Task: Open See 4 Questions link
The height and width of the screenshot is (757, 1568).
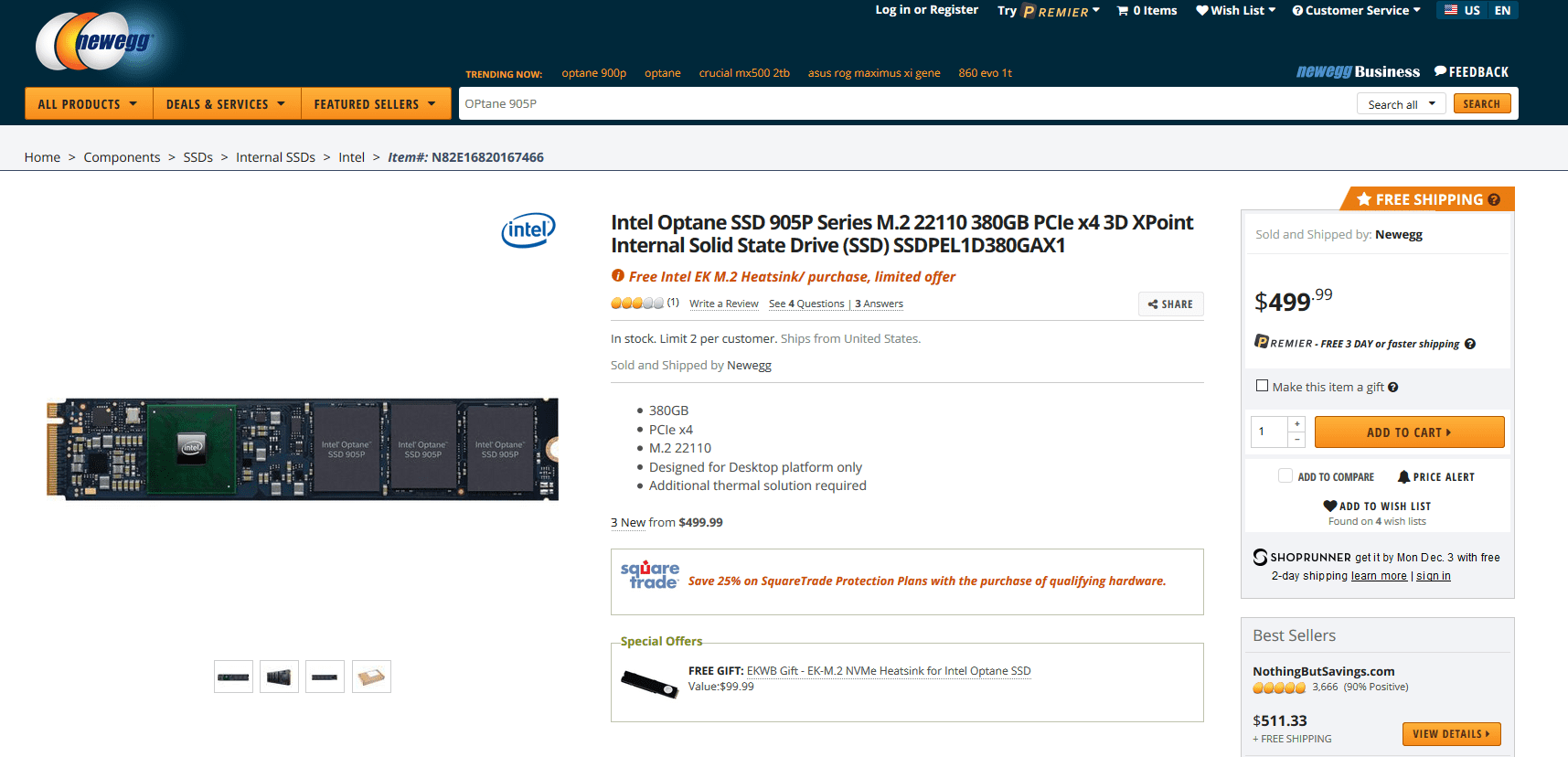Action: pyautogui.click(x=806, y=304)
